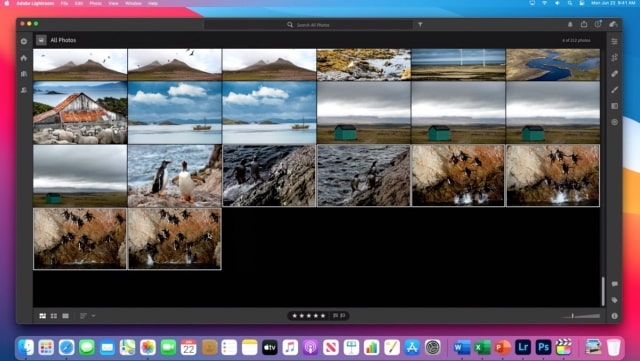
Task: Select the Linear Gradient tool
Action: tap(614, 106)
